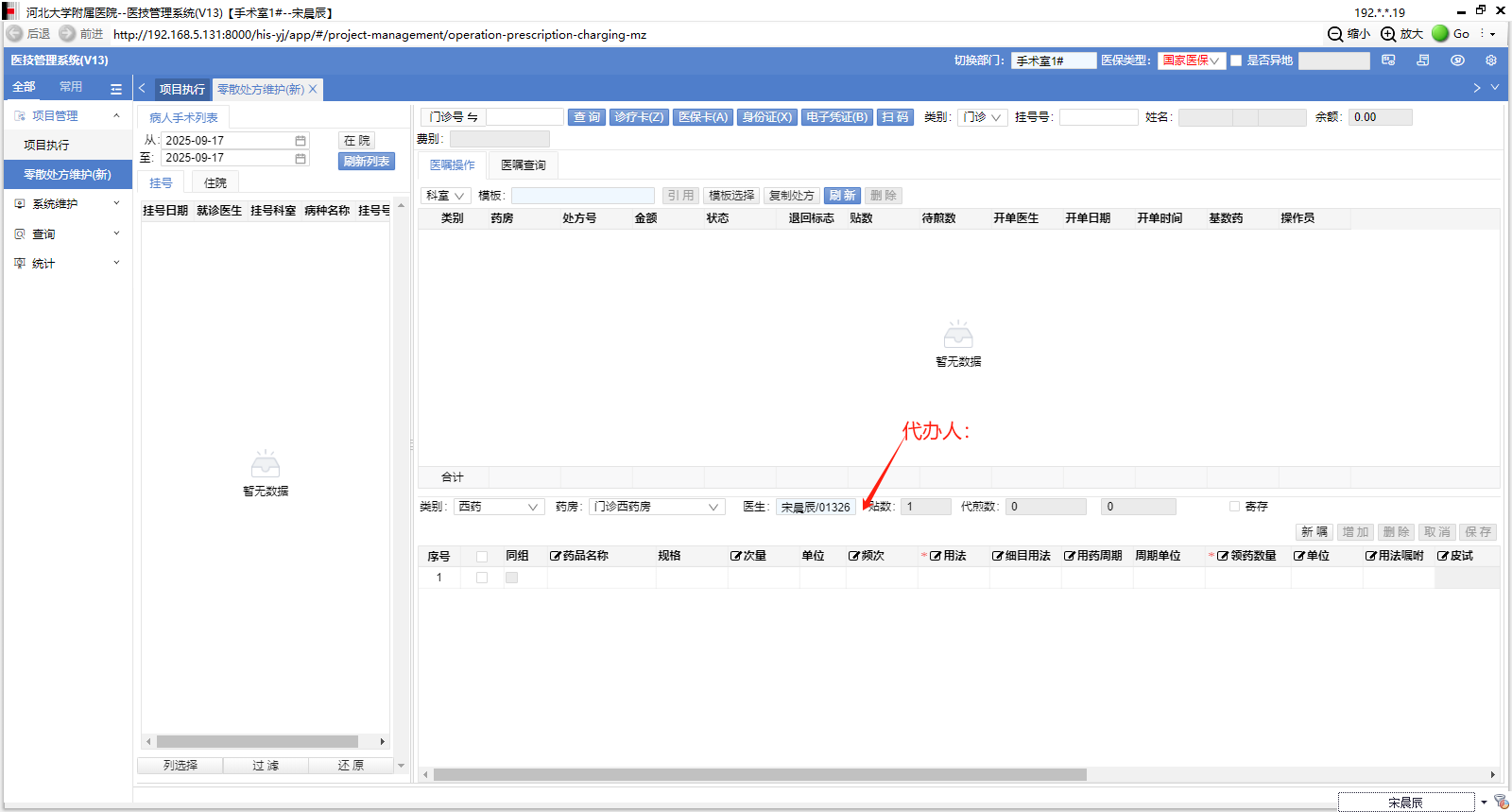Switch to the 全部 sidebar tab
This screenshot has width=1512, height=812.
(x=24, y=87)
